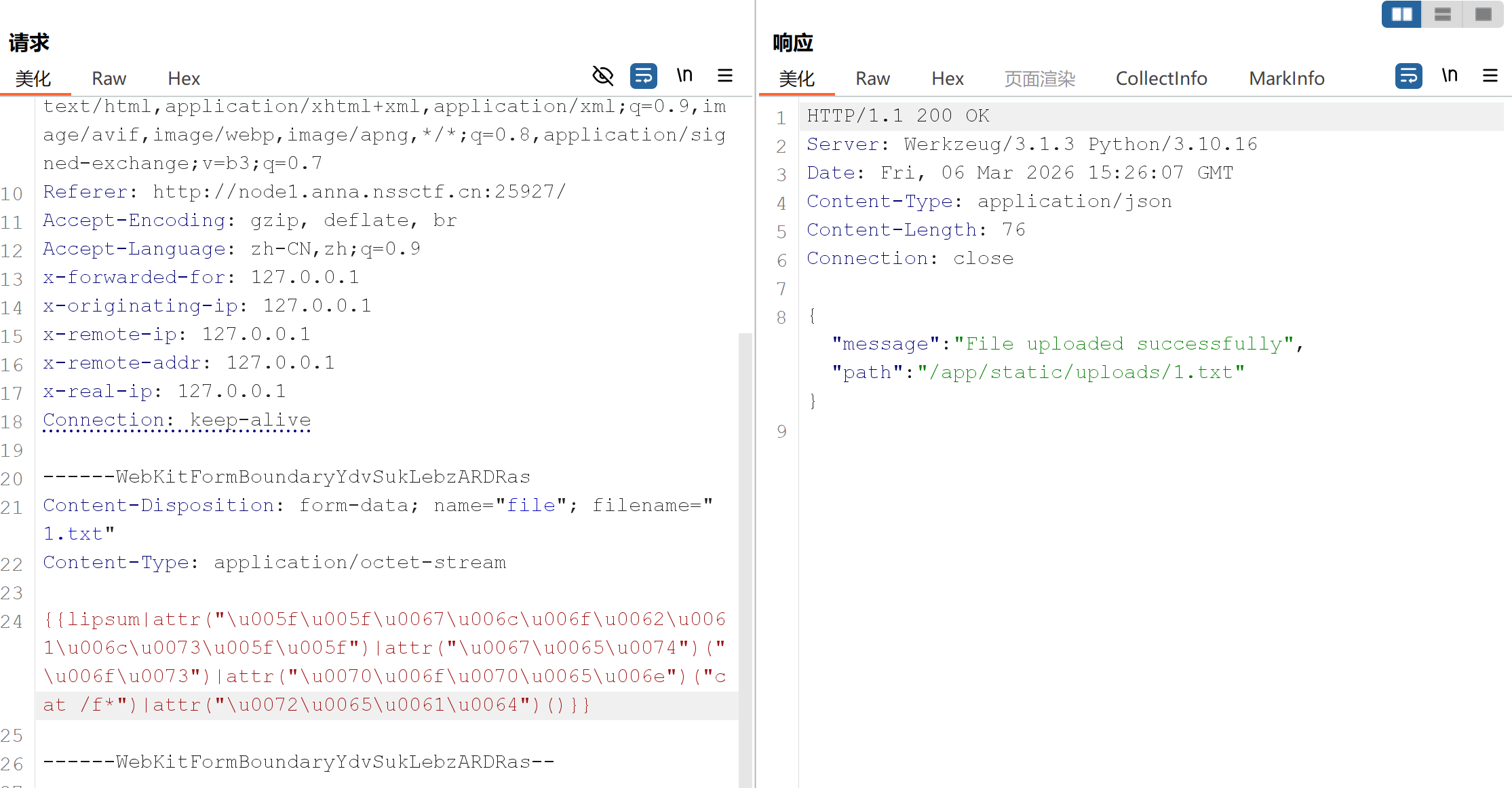1512x788 pixels.
Task: Toggle hidden characters eye icon in request
Action: pos(602,76)
